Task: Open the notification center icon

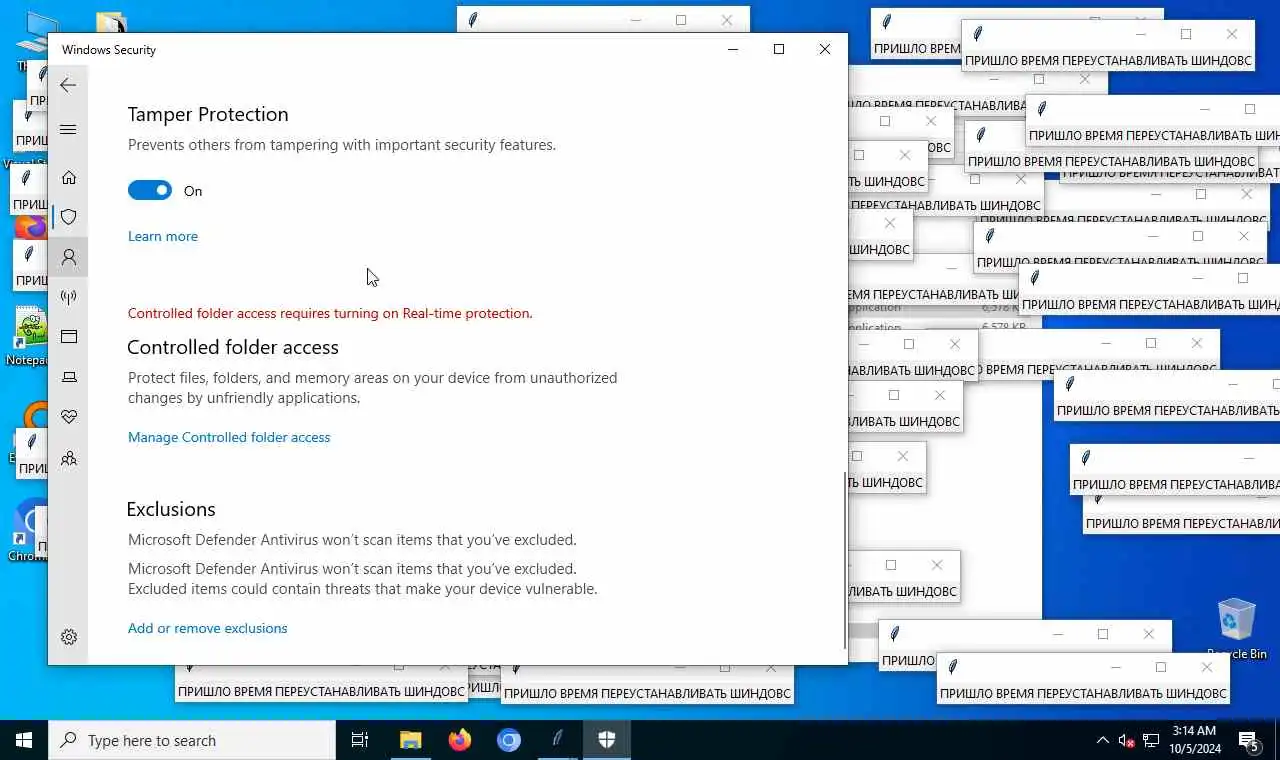Action: click(1249, 741)
